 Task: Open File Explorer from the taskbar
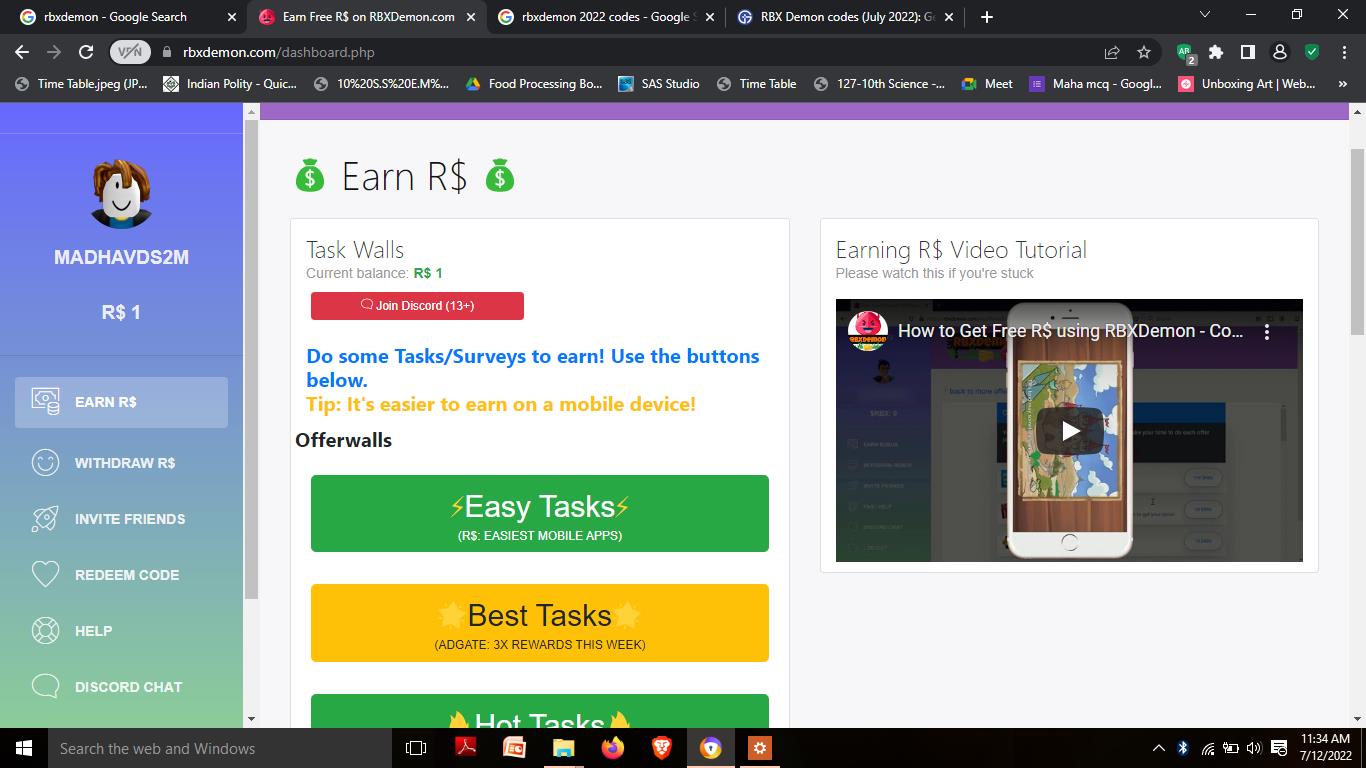(x=563, y=748)
